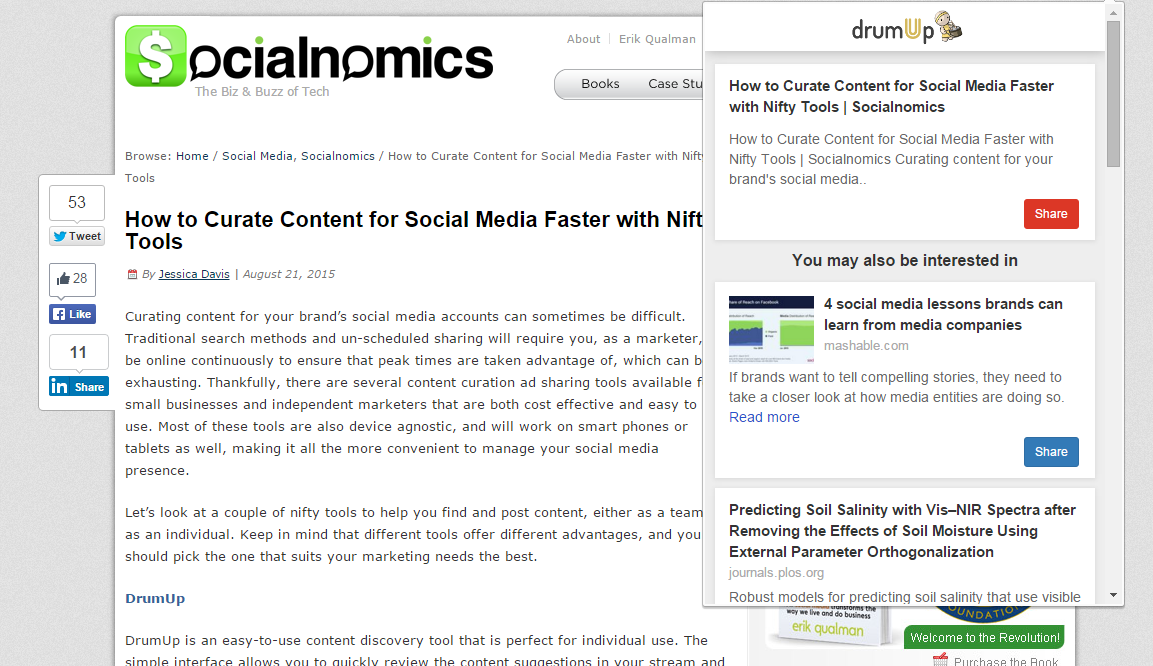Click the 'How to Curate Content' drumUp card title
1153x666 pixels.
[x=891, y=96]
